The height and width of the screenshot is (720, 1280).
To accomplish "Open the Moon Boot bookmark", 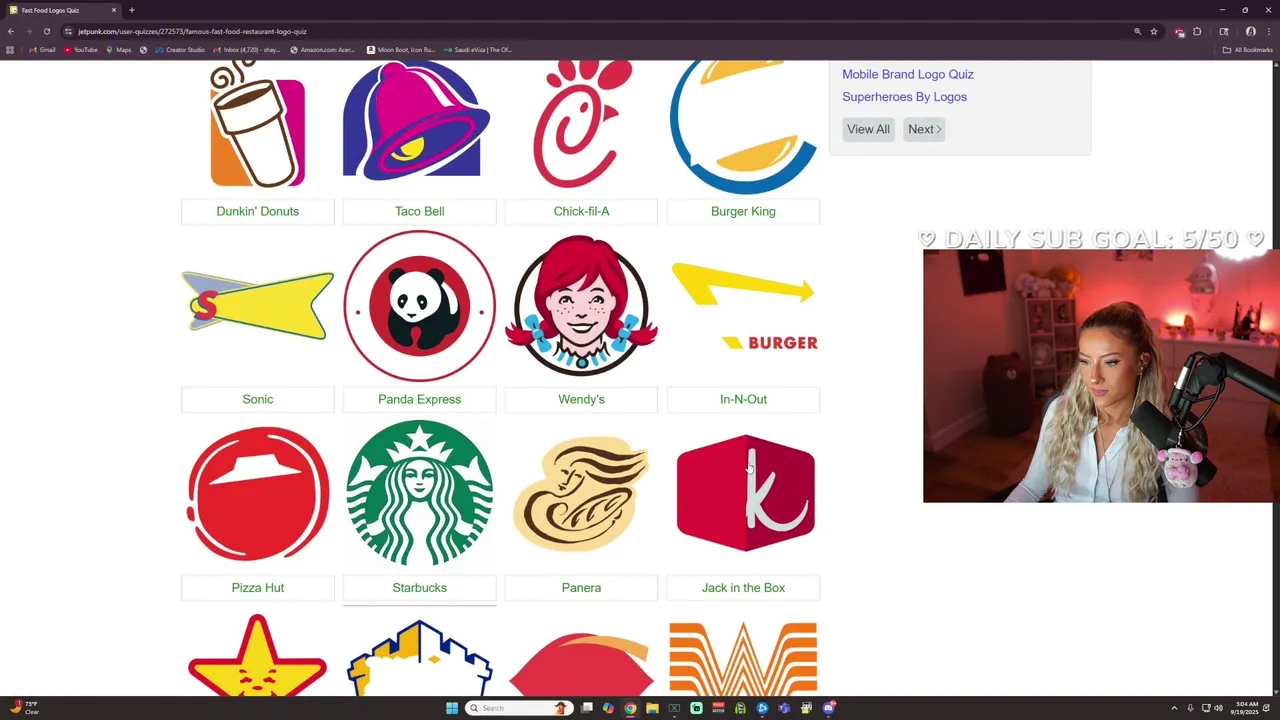I will (x=401, y=49).
